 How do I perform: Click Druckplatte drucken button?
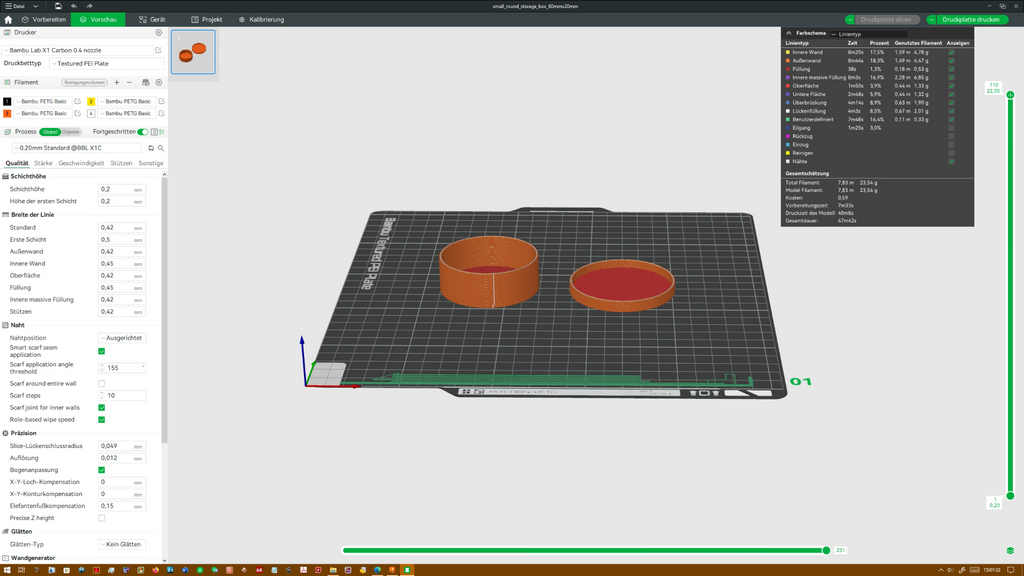click(x=971, y=20)
